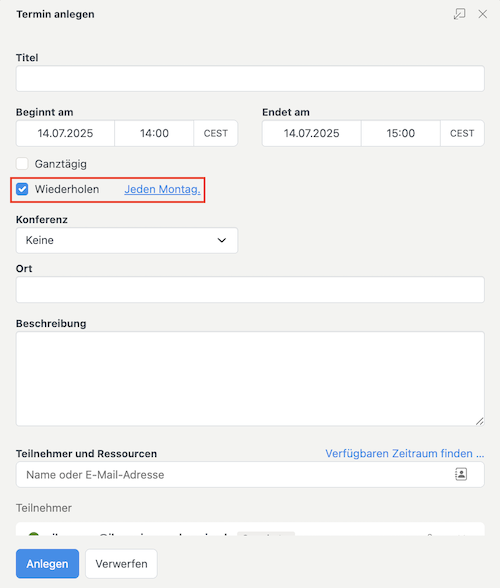Click the end timezone CEST button
The height and width of the screenshot is (588, 500).
(x=462, y=133)
